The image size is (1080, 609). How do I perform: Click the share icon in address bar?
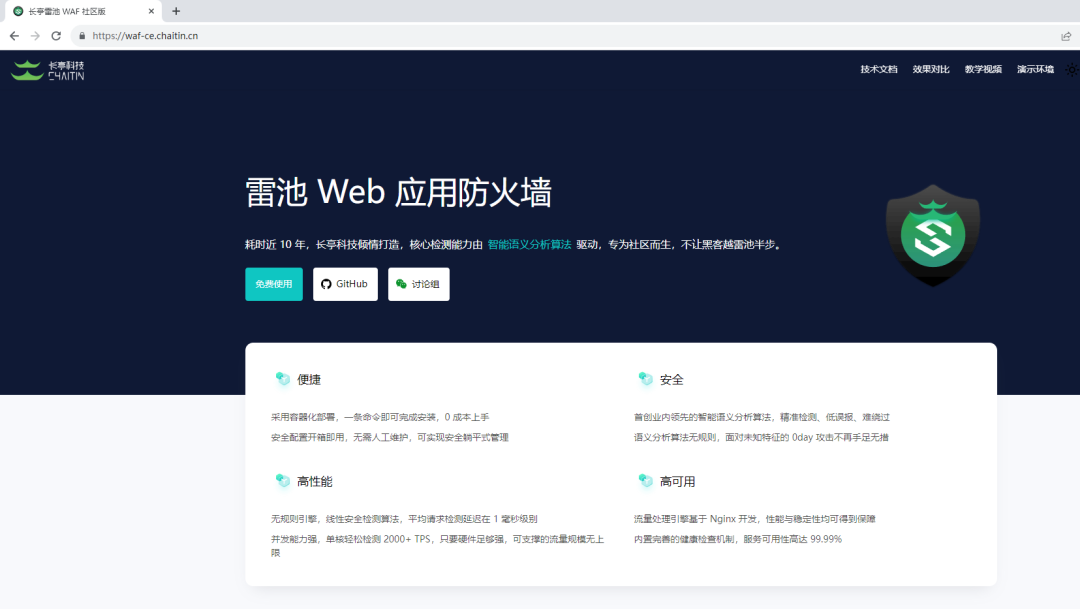coord(1066,36)
